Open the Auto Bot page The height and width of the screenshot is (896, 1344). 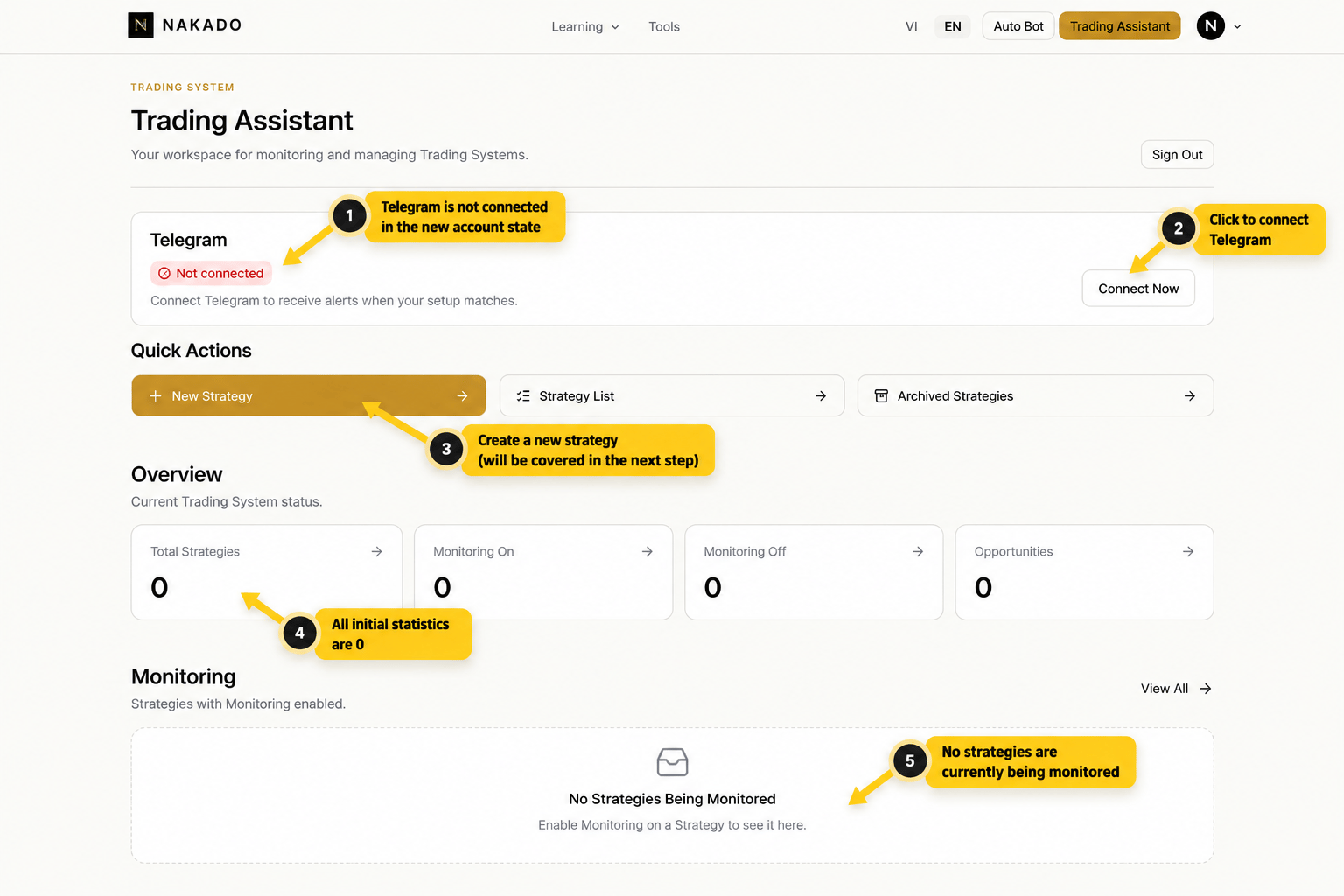point(1018,26)
